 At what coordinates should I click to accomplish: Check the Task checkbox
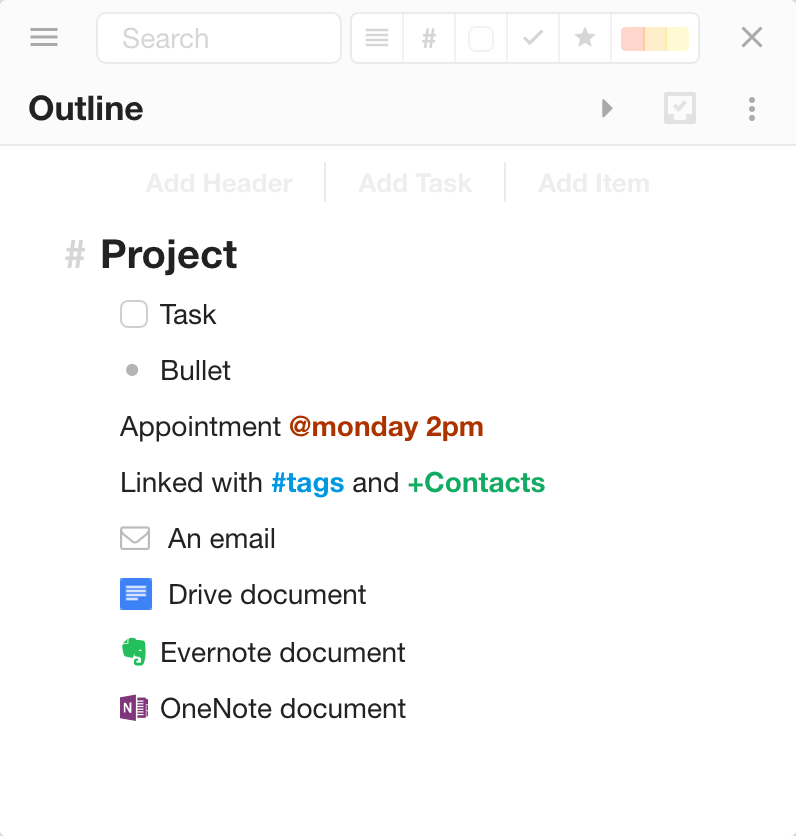click(134, 314)
